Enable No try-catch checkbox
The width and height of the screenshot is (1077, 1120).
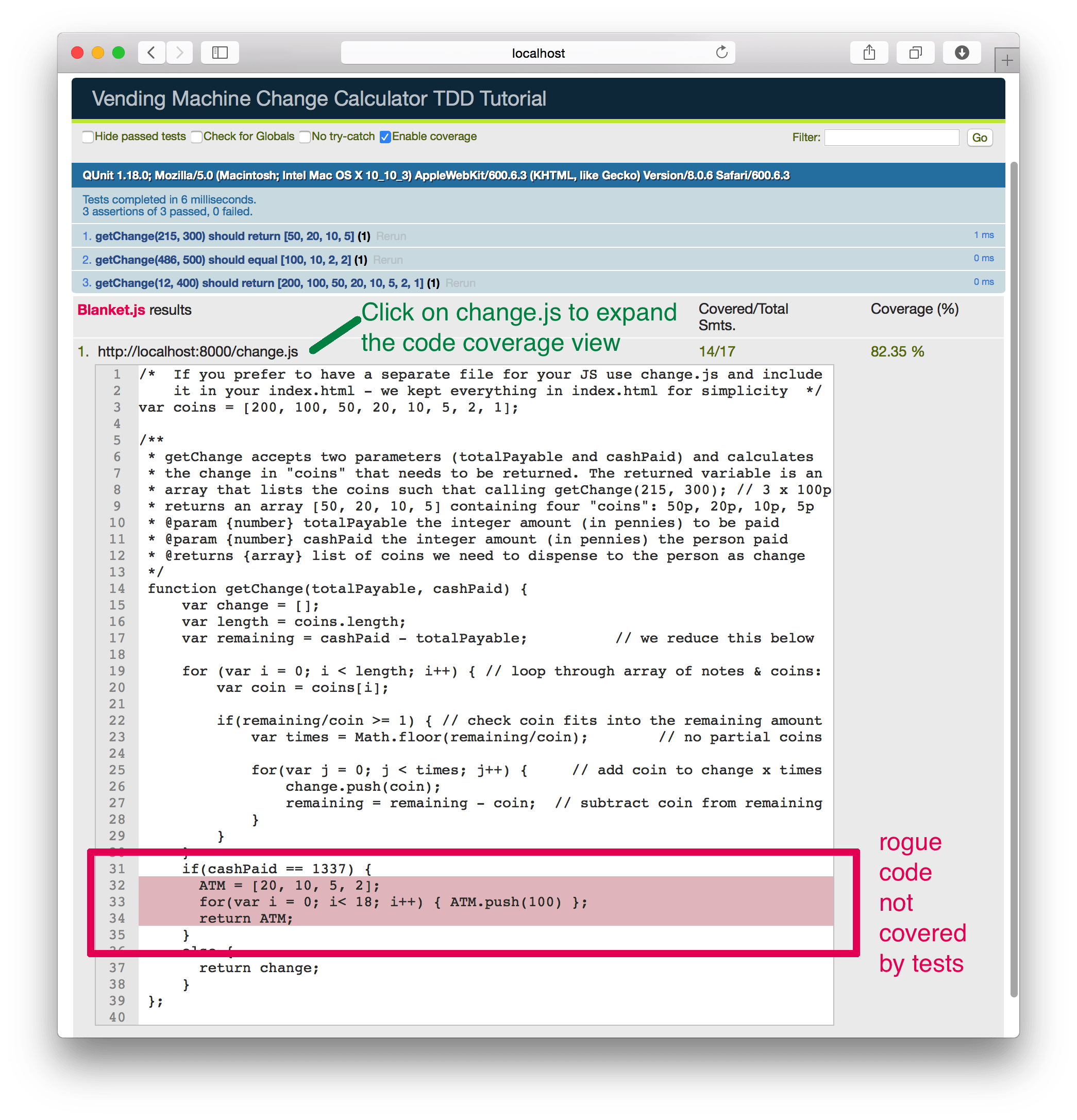point(305,137)
